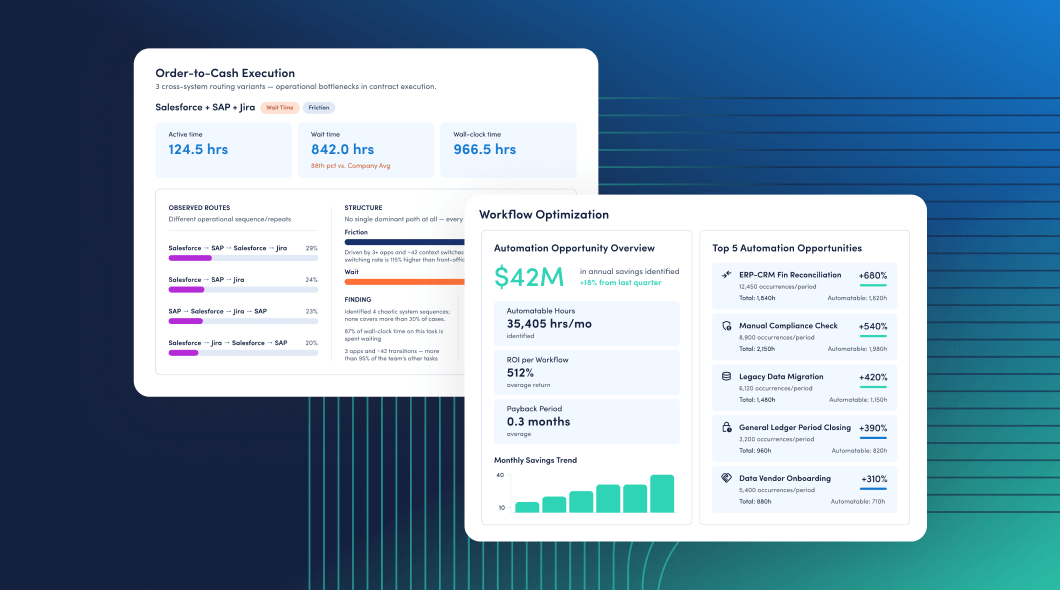Click the +18% from last quarter text
Screen dimensions: 1060x590
point(621,282)
